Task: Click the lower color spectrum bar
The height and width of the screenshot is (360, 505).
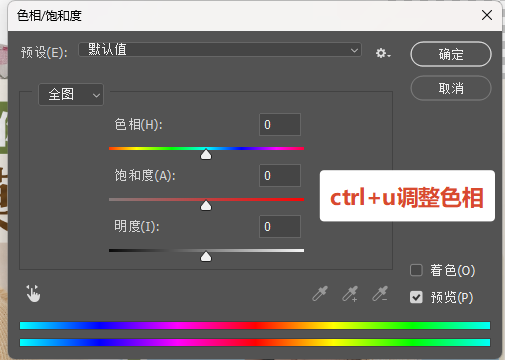Action: 255,342
